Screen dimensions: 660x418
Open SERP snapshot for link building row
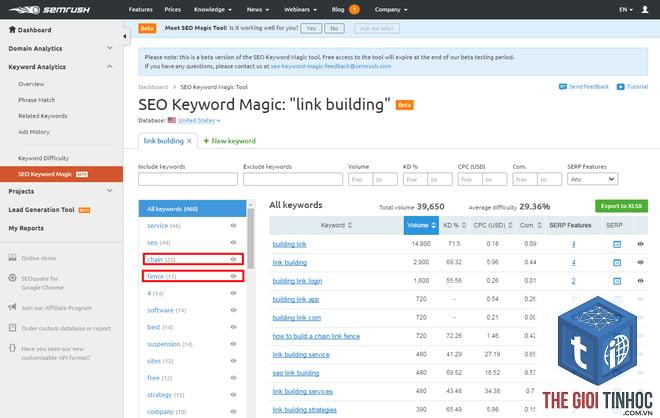click(x=617, y=263)
